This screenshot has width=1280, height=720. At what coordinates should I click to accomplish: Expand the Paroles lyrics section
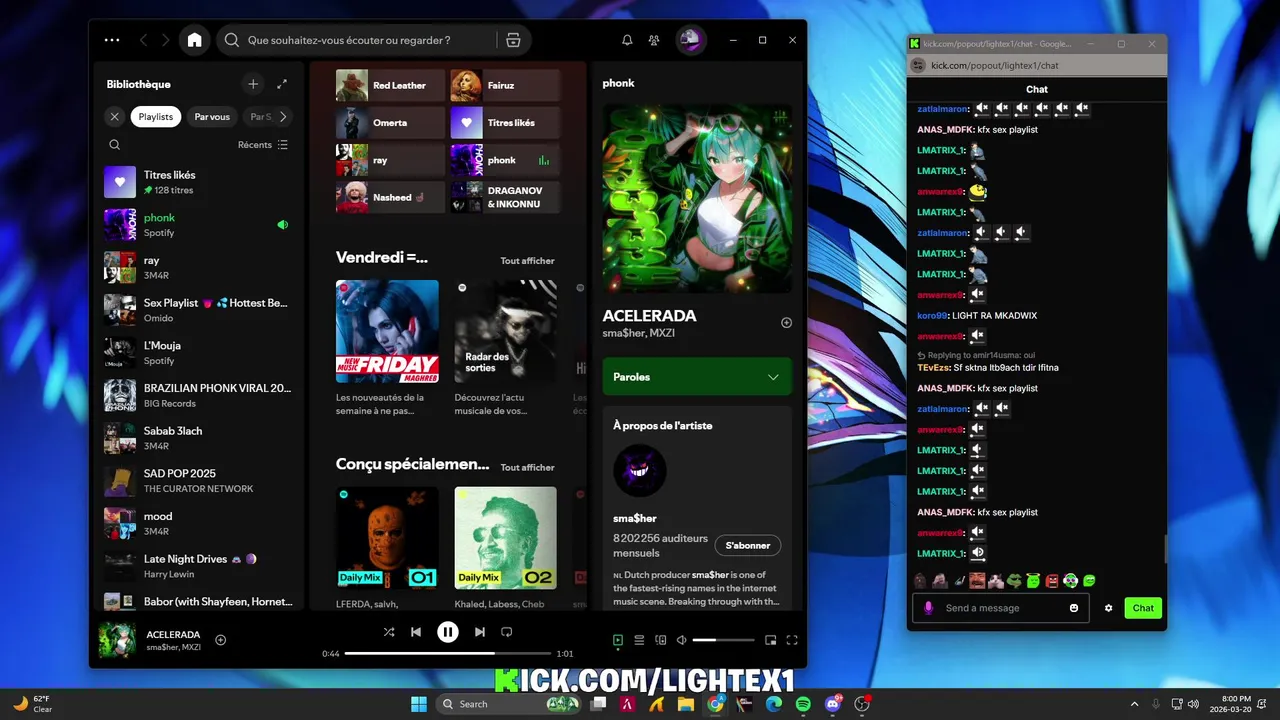(697, 377)
